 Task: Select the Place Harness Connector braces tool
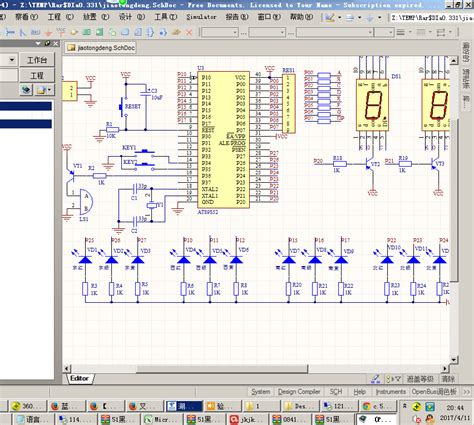[150, 32]
